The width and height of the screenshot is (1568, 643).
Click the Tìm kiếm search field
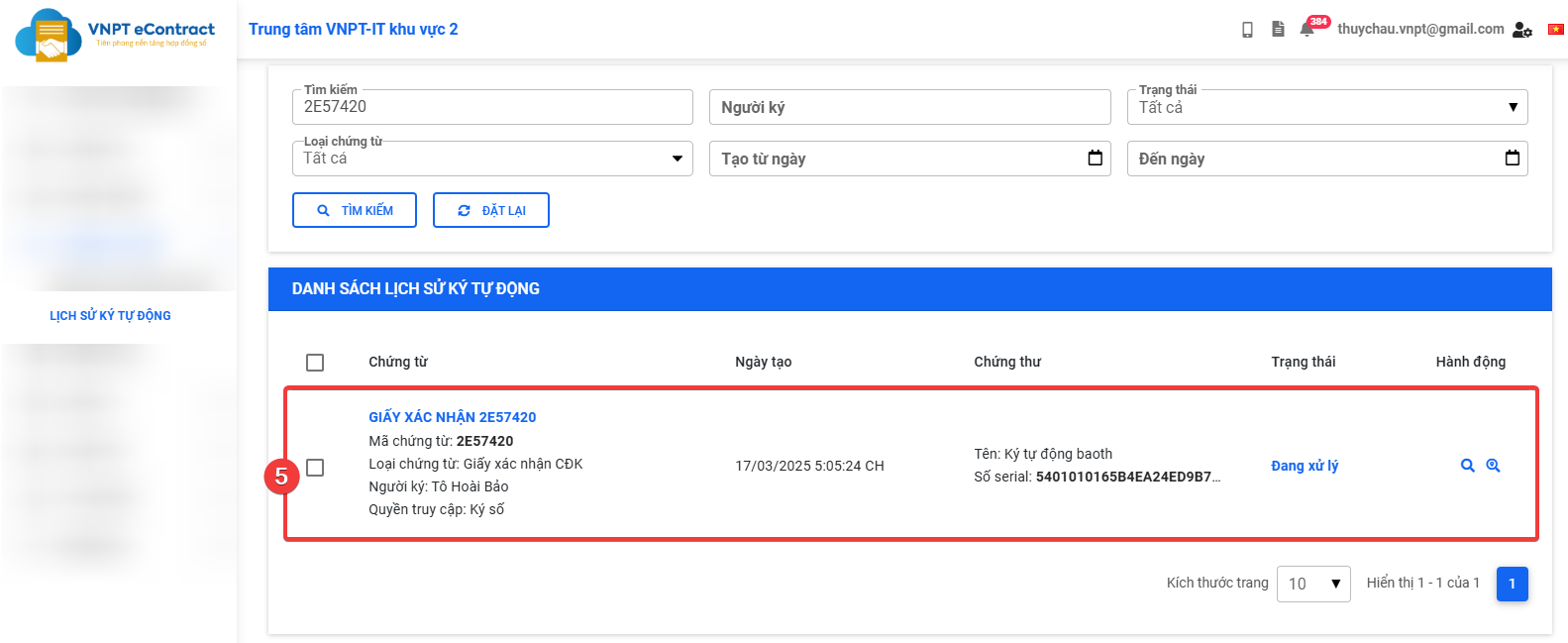[x=492, y=107]
